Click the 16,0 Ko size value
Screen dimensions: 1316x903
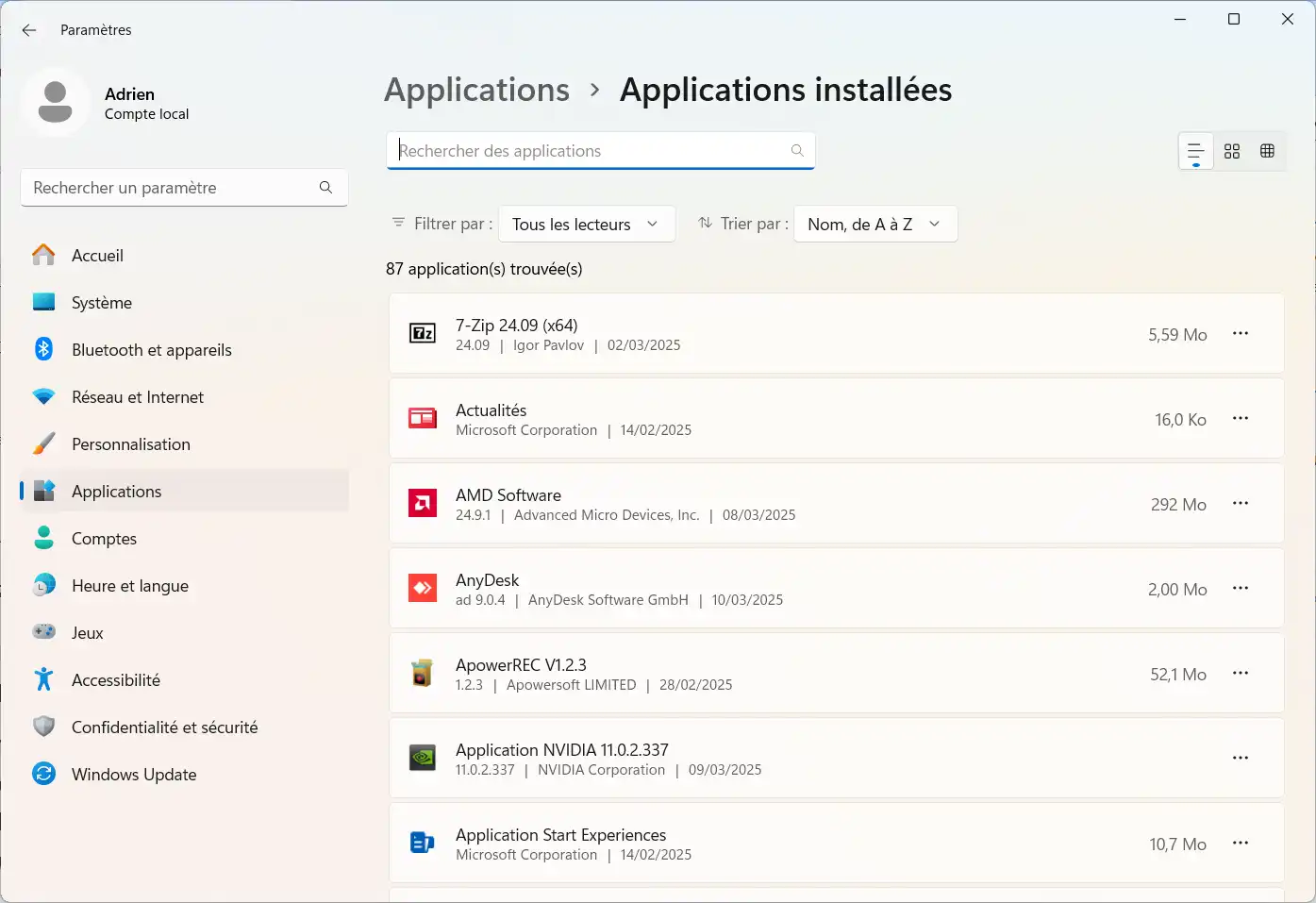coord(1180,420)
